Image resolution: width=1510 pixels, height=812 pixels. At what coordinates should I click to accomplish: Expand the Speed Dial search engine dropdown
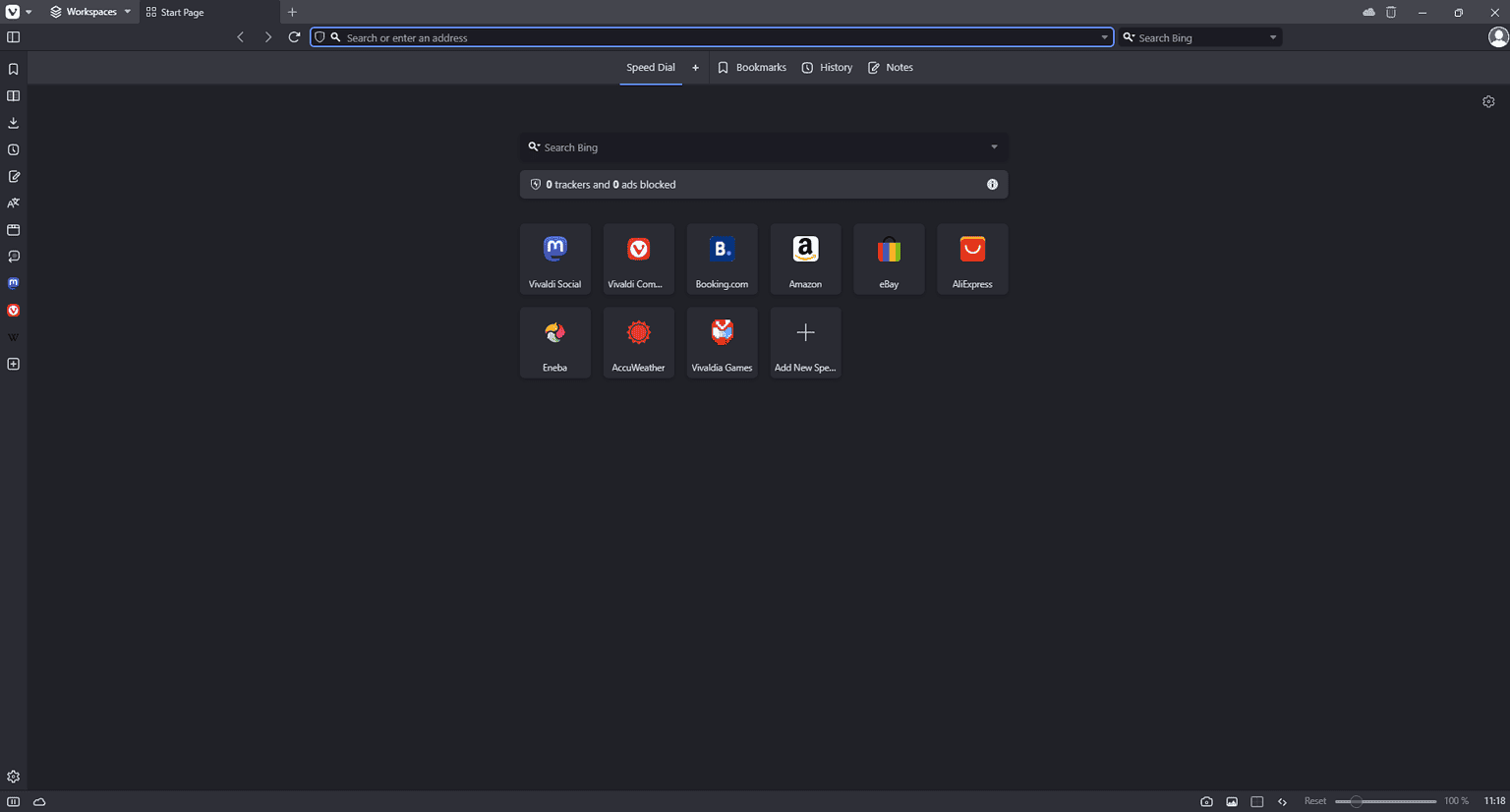pos(994,147)
